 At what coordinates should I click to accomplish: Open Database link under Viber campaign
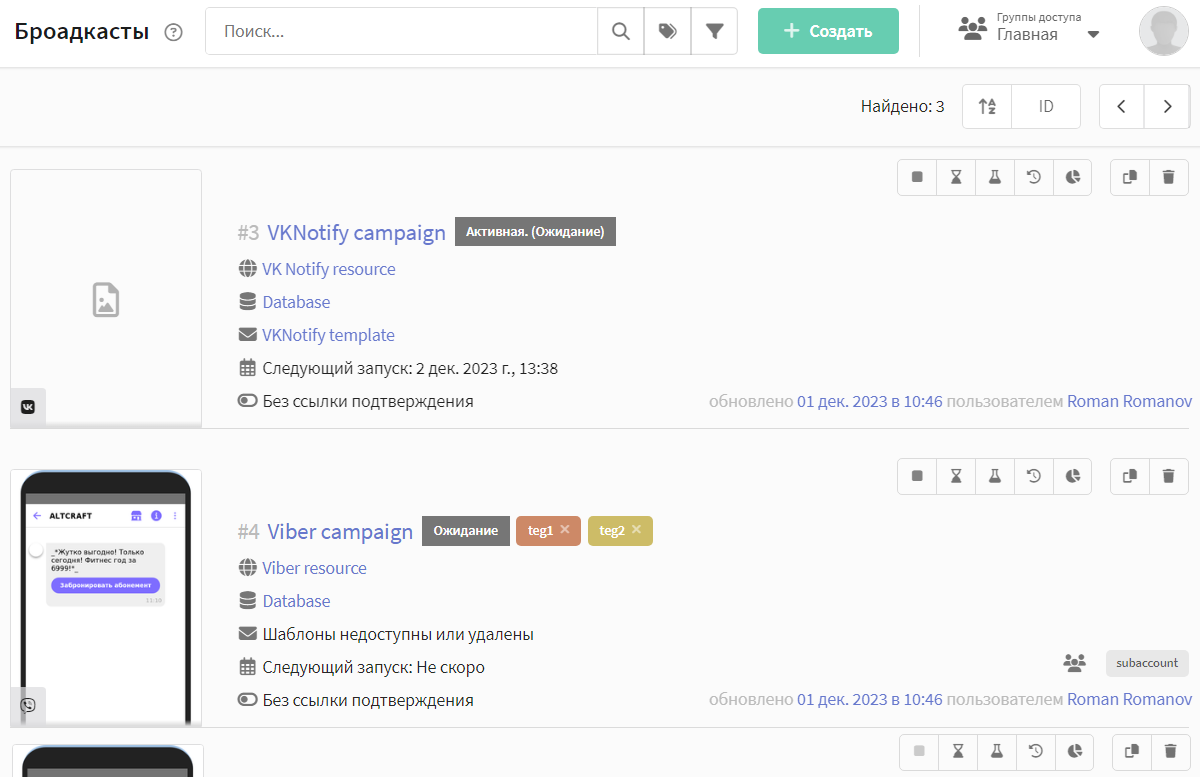coord(296,601)
